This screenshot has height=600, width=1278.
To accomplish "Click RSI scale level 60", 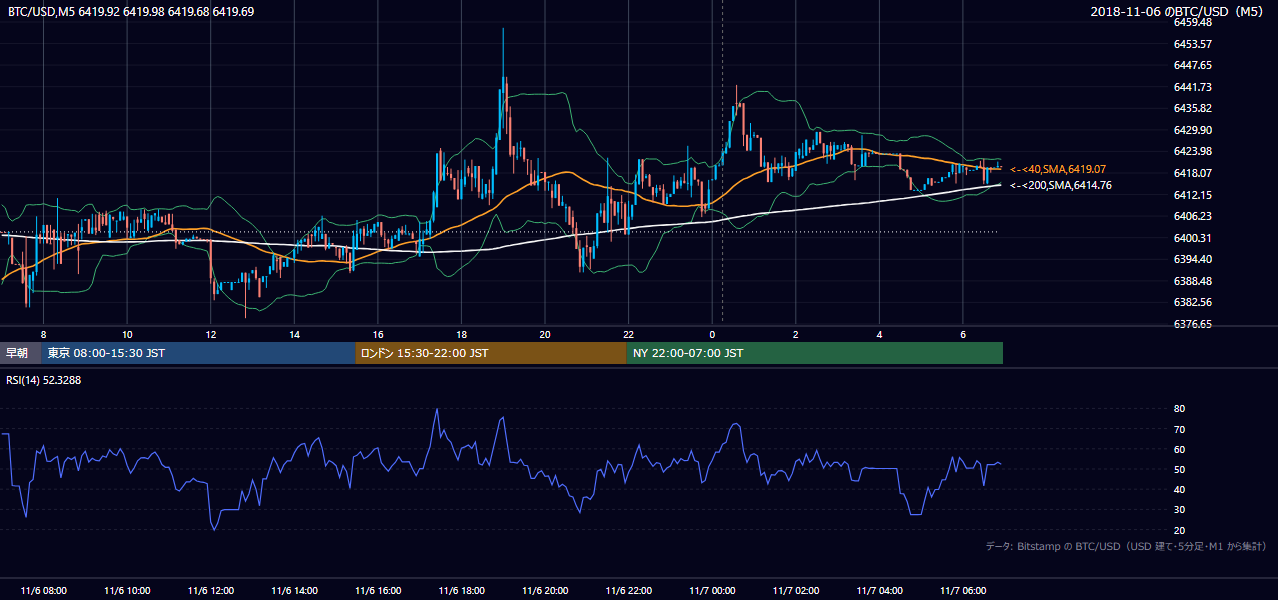I will pos(1179,449).
